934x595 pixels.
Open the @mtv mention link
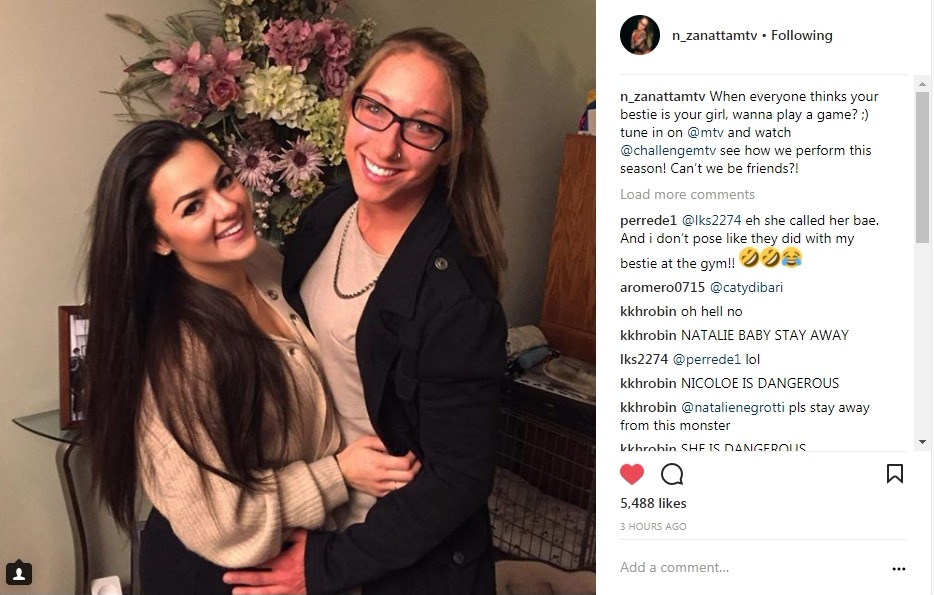(705, 132)
